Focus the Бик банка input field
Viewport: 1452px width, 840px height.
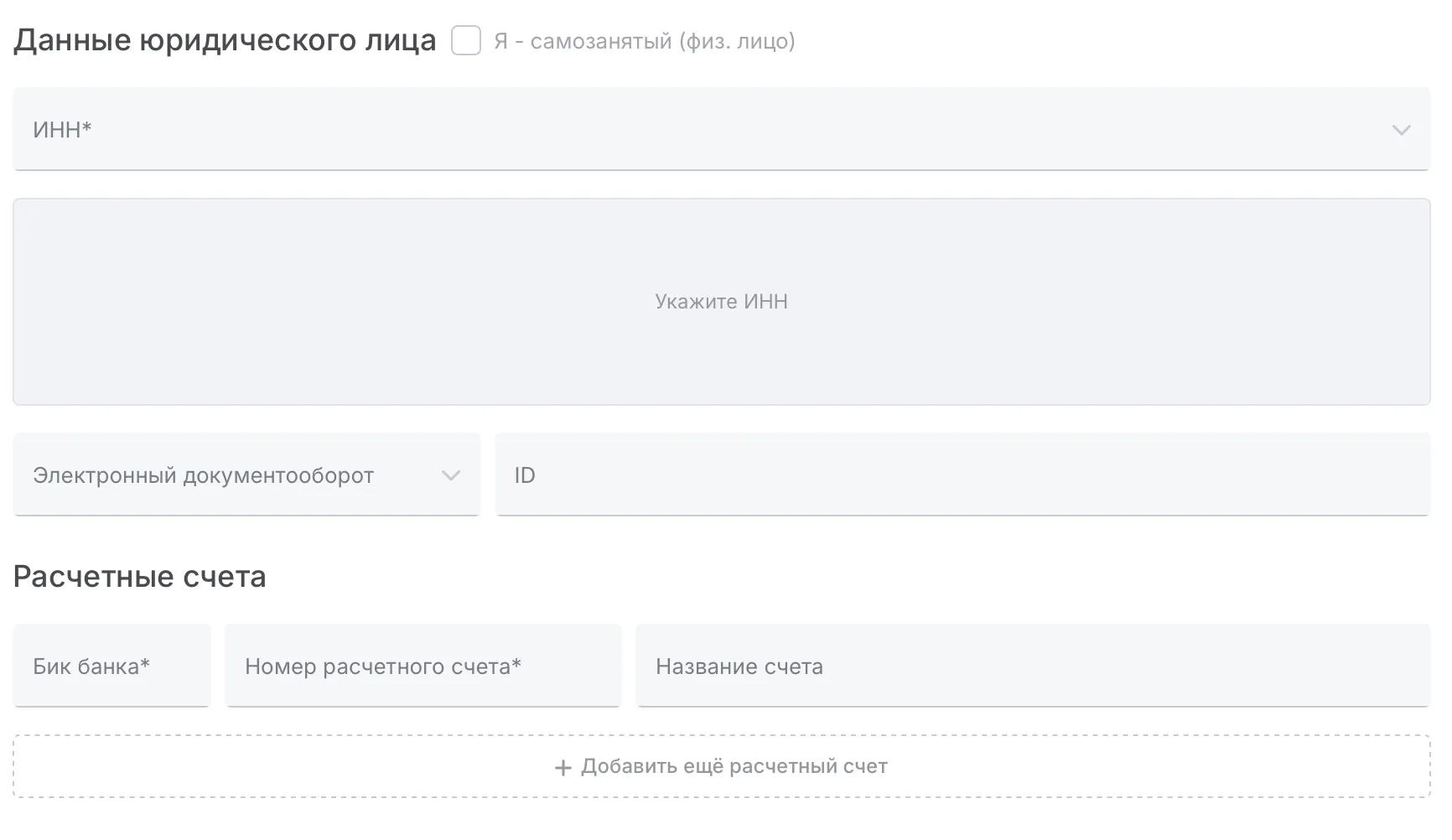[111, 666]
